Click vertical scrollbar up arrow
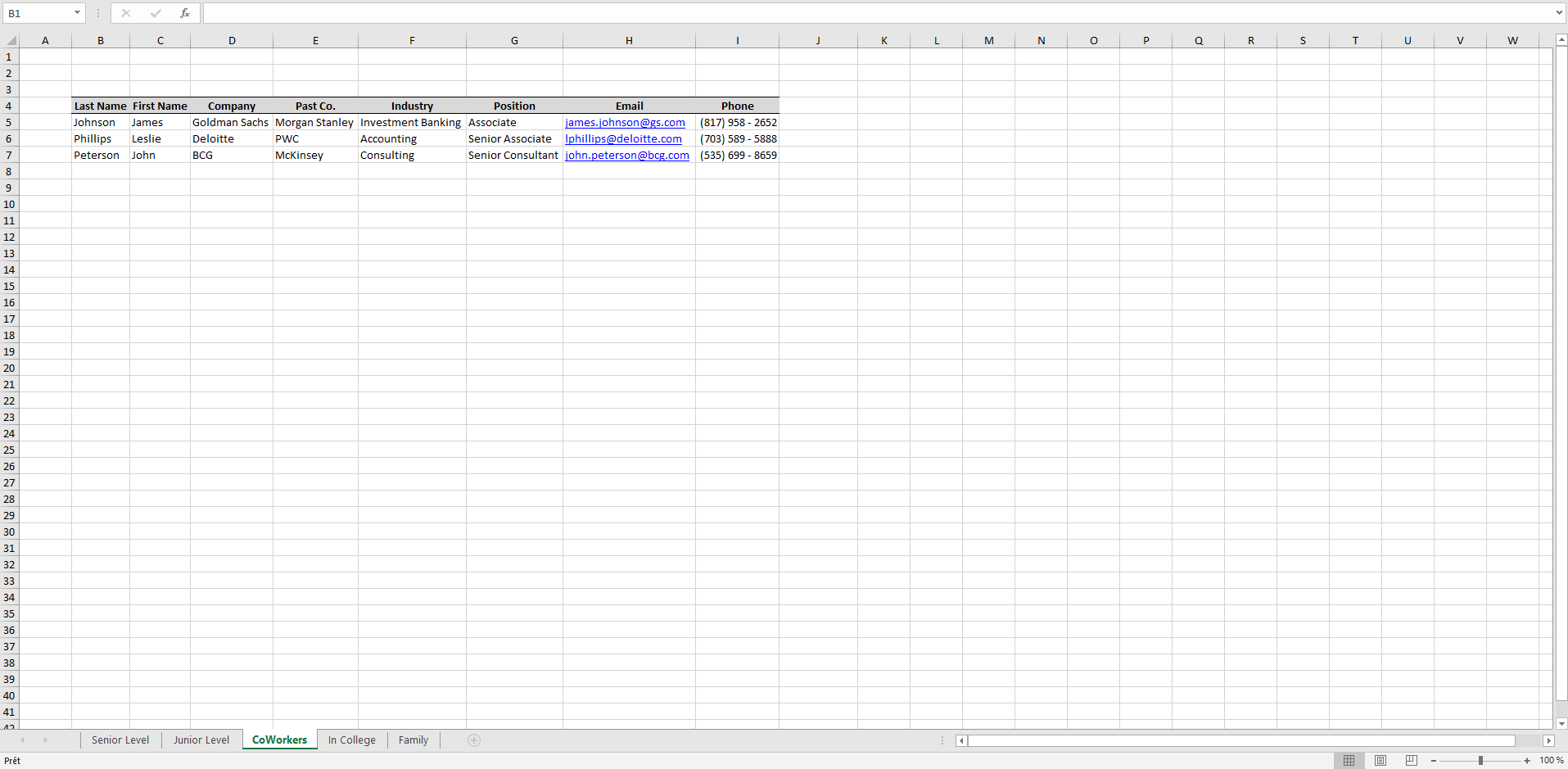Screen dimensions: 1568x769 [1561, 39]
